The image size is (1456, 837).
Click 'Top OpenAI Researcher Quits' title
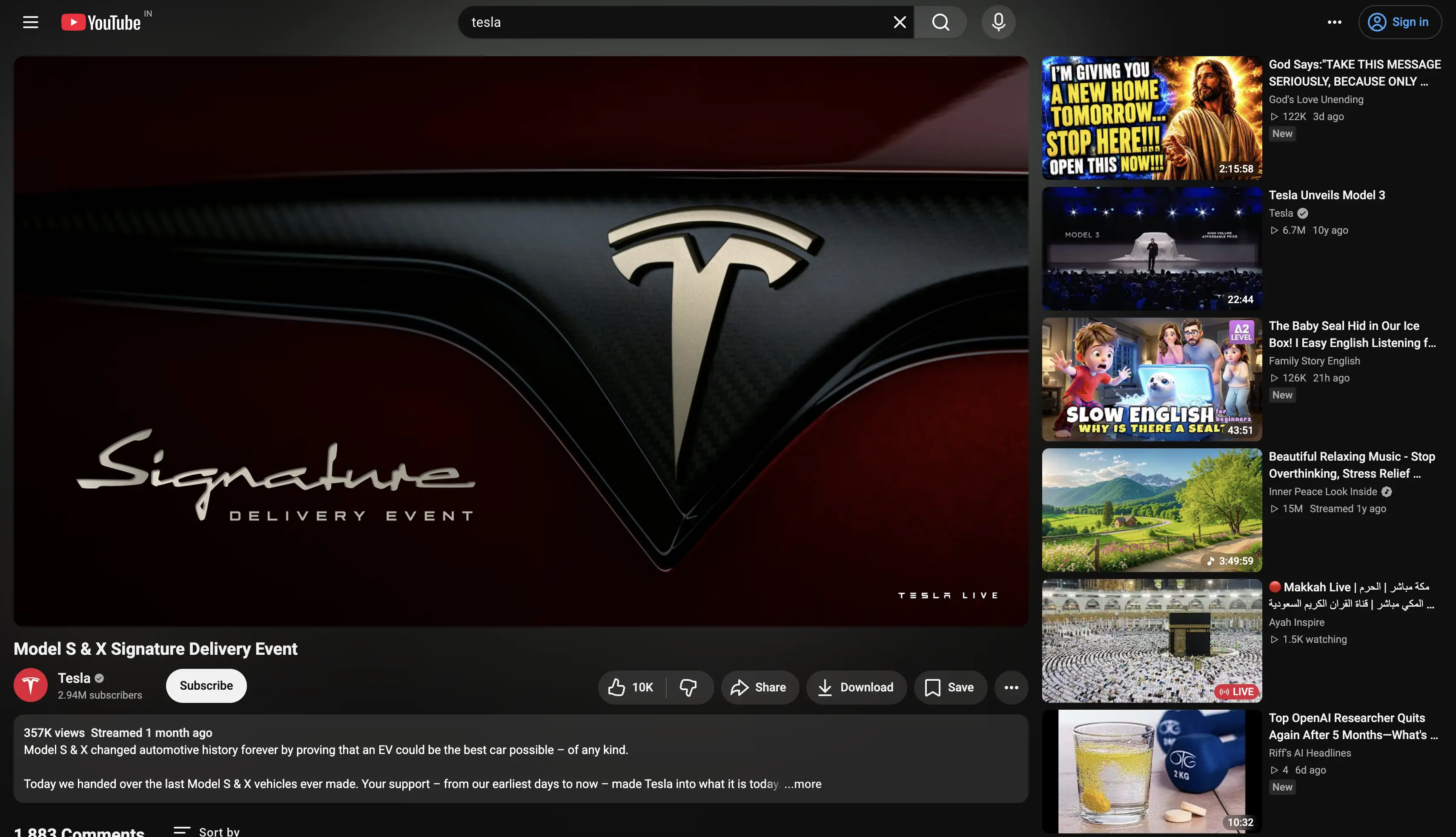pyautogui.click(x=1353, y=727)
